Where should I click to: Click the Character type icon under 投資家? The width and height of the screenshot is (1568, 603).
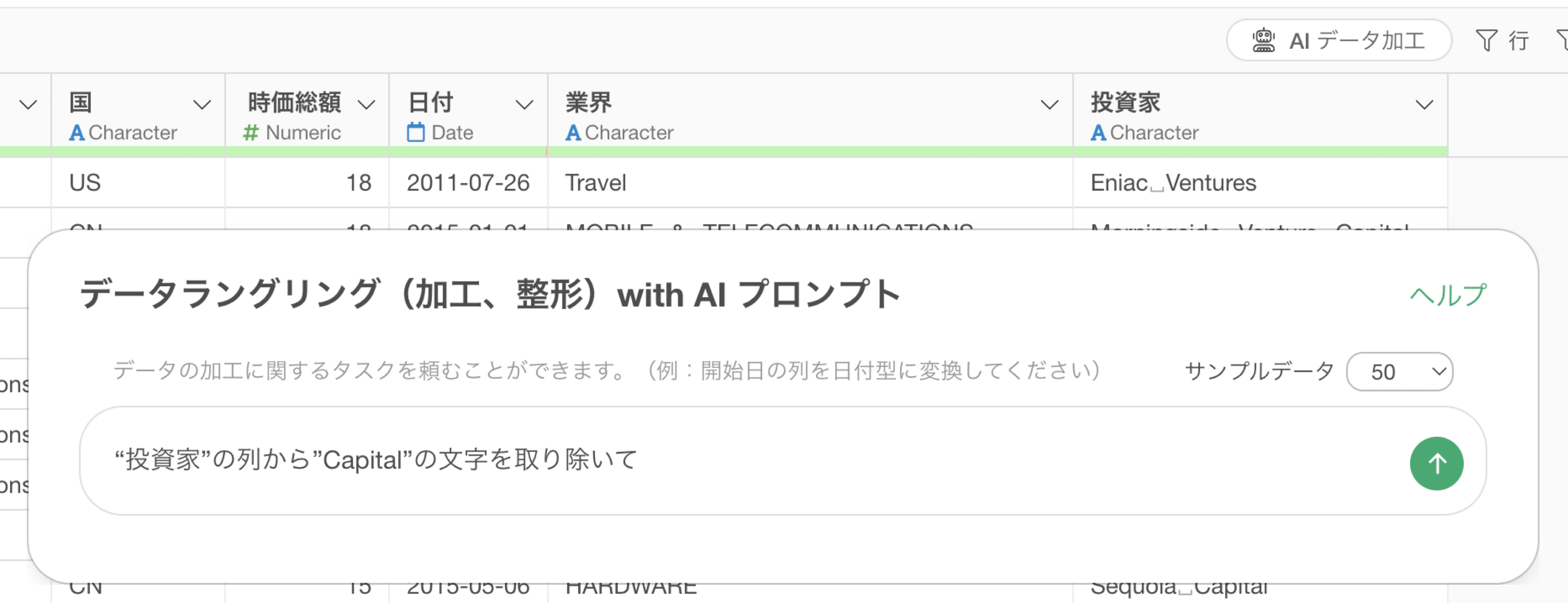pos(1098,133)
